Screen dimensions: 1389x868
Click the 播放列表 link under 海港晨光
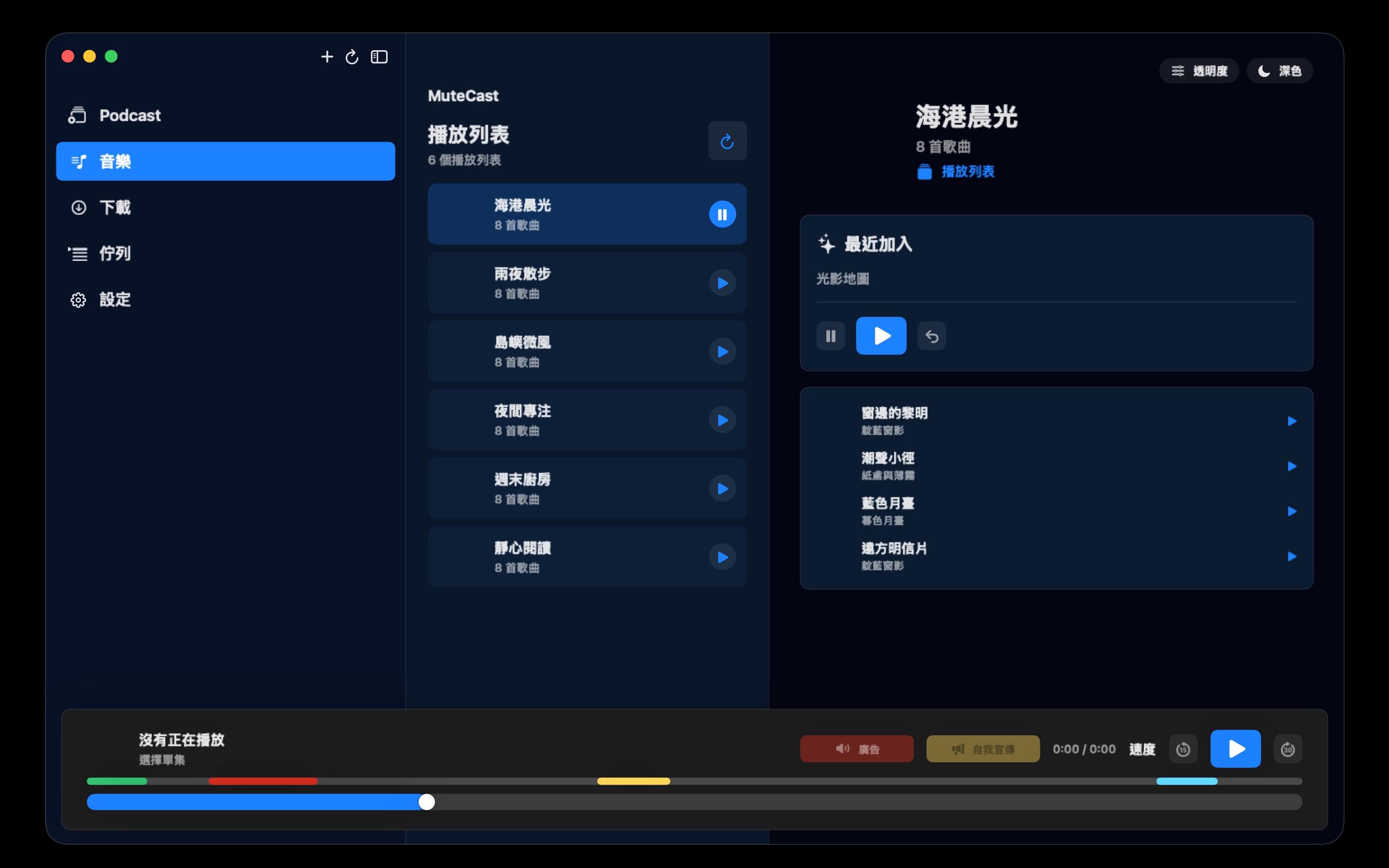tap(955, 172)
